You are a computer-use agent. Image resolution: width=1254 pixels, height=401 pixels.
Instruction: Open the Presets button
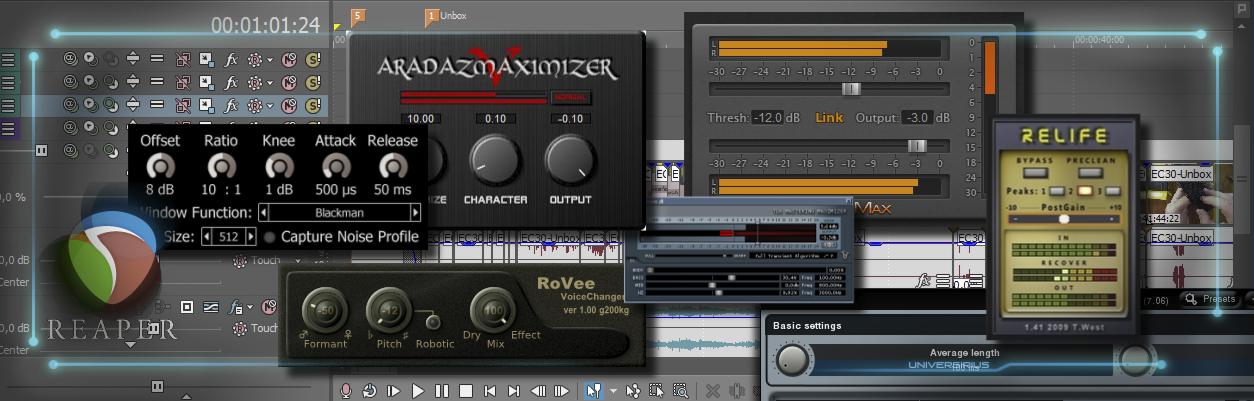point(1210,299)
